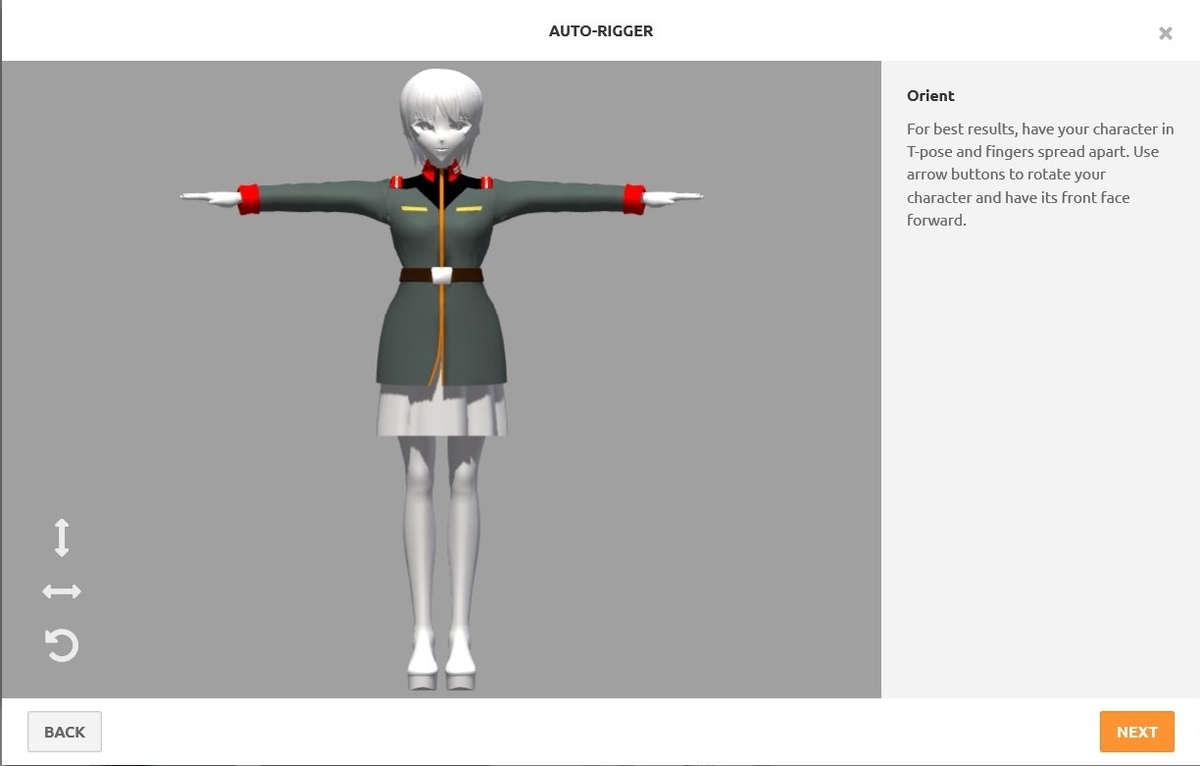This screenshot has height=766, width=1200.
Task: Select the AUTO-RIGGER title text
Action: pos(601,31)
